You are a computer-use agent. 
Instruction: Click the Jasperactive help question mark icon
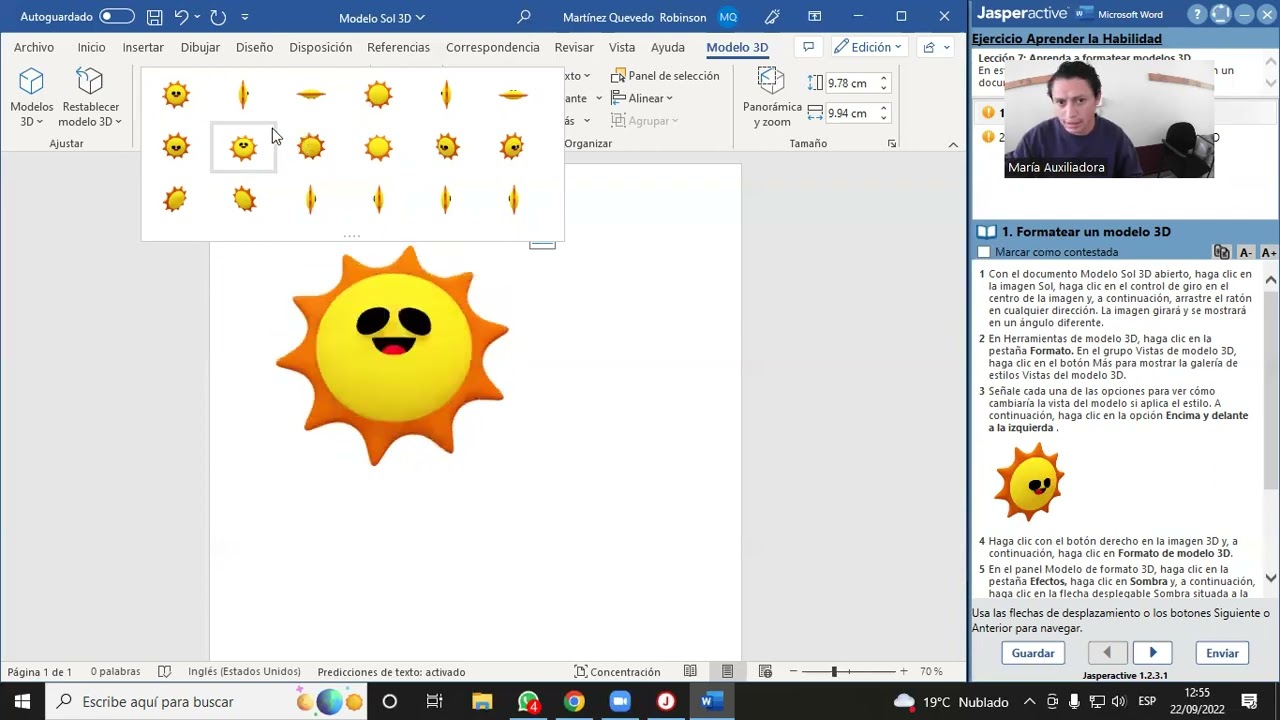point(1198,14)
